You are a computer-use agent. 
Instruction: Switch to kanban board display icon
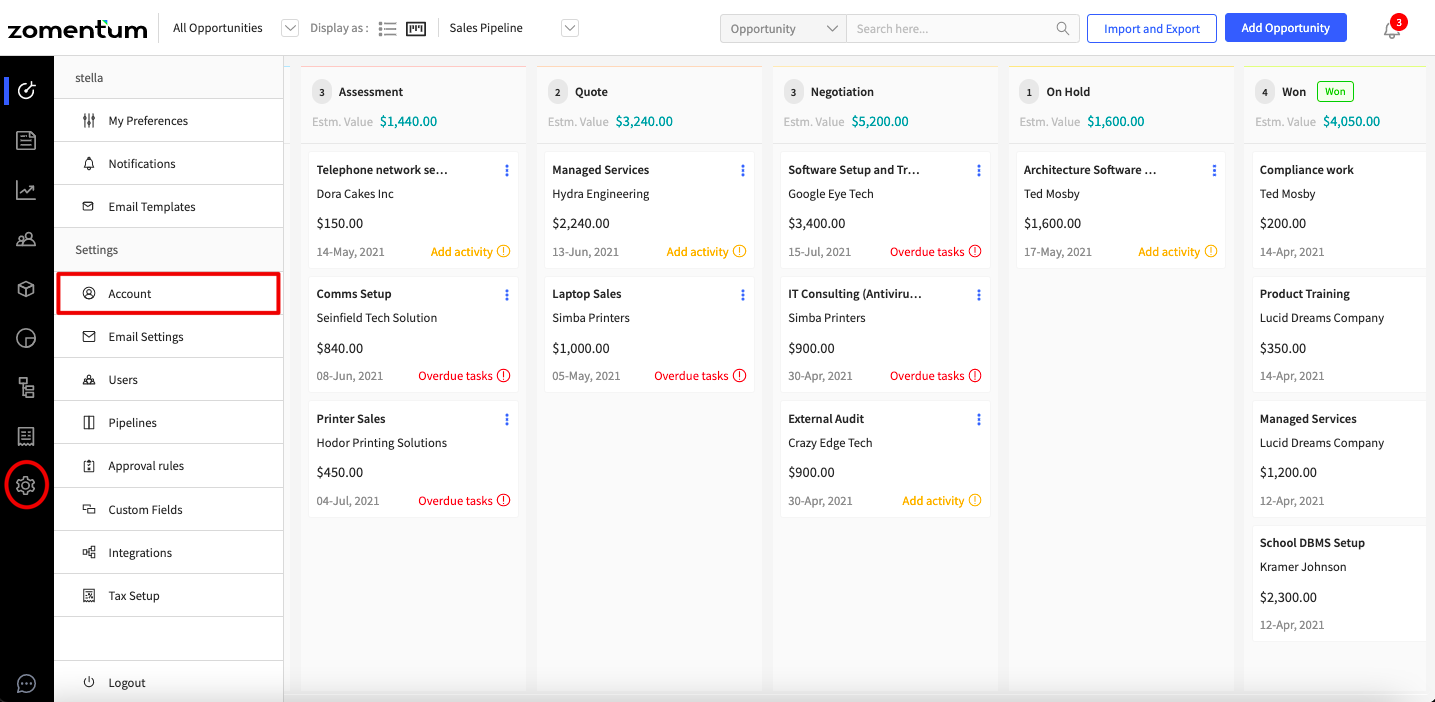(416, 28)
